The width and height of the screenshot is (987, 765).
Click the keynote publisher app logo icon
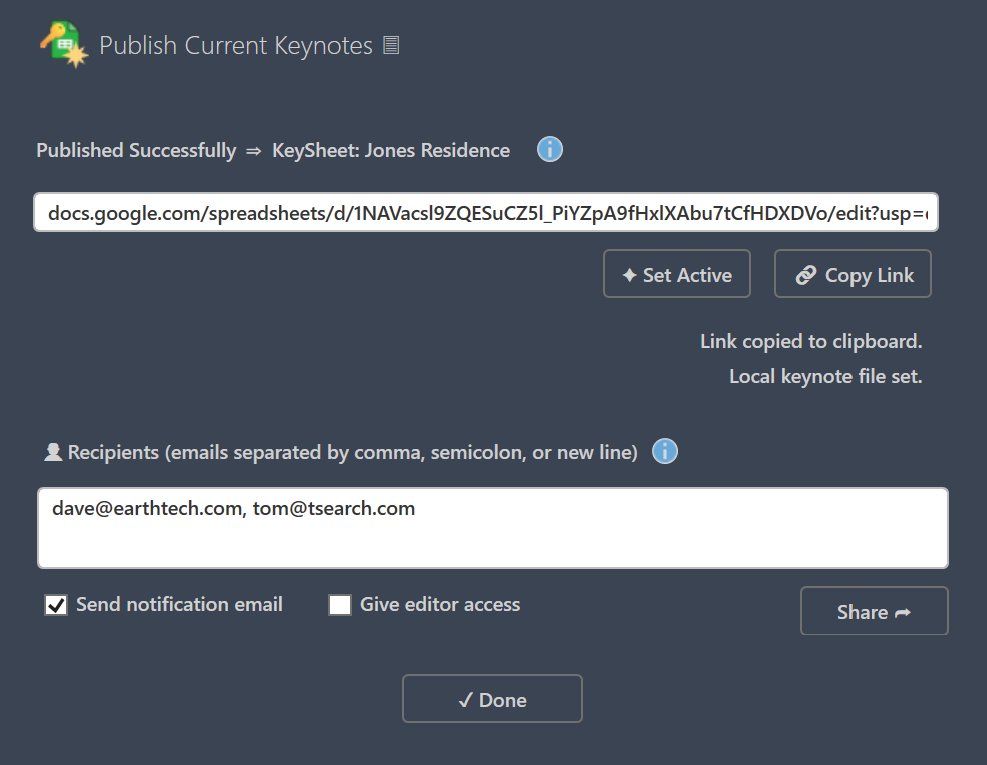pyautogui.click(x=64, y=42)
